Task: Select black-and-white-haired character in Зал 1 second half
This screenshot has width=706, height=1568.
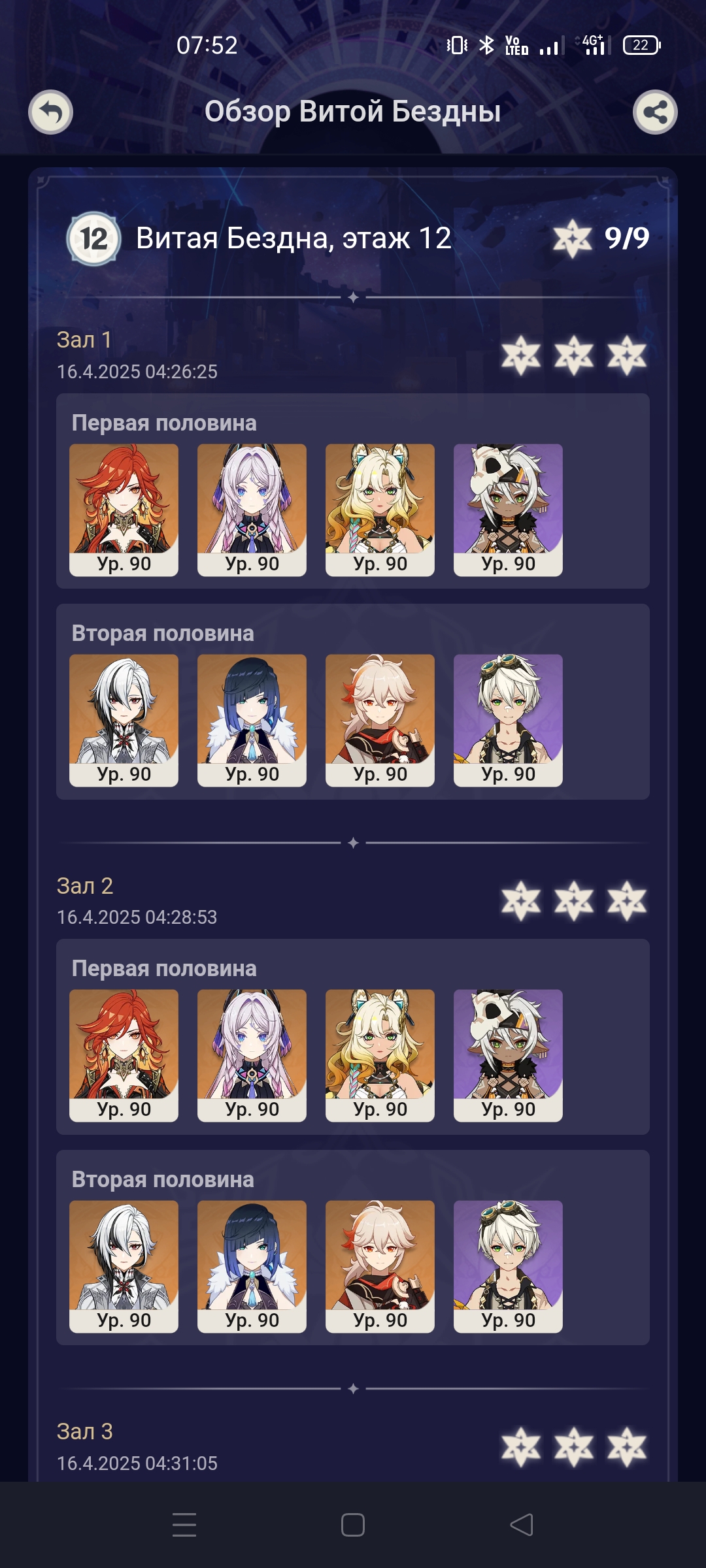Action: click(124, 721)
